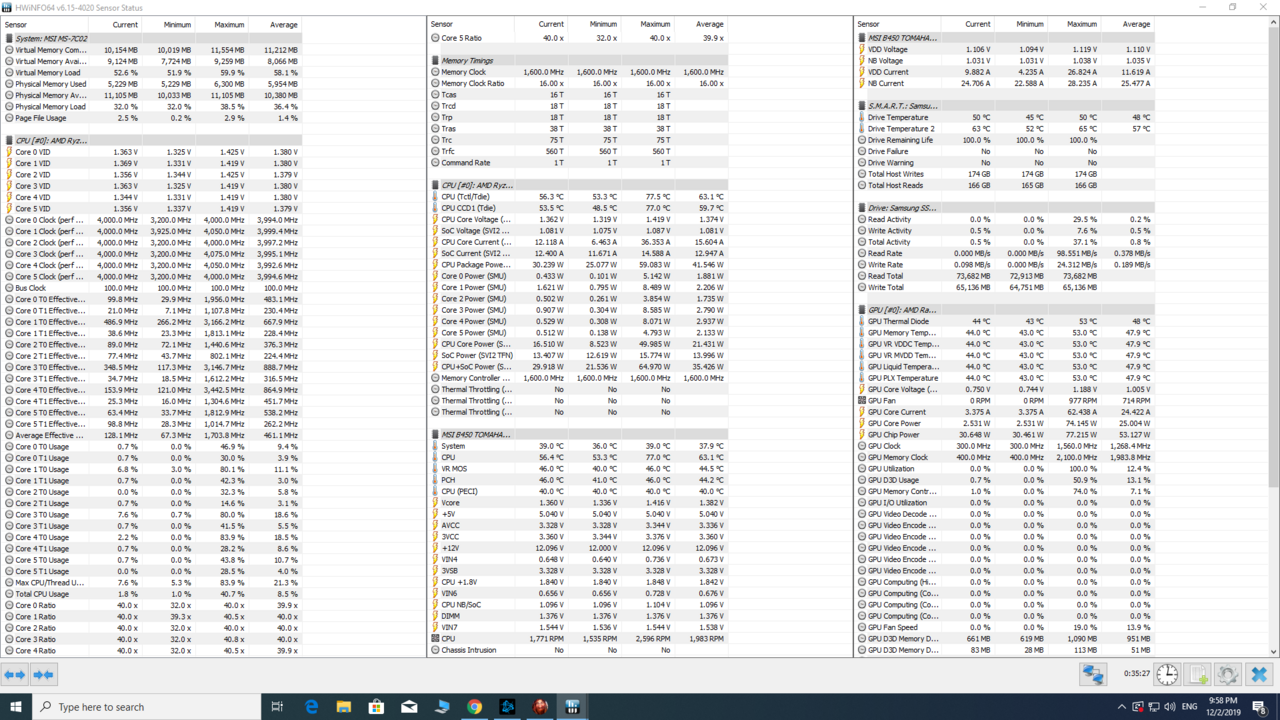Click the icon beside Chassis Intrusion
Viewport: 1280px width, 720px height.
tap(435, 650)
